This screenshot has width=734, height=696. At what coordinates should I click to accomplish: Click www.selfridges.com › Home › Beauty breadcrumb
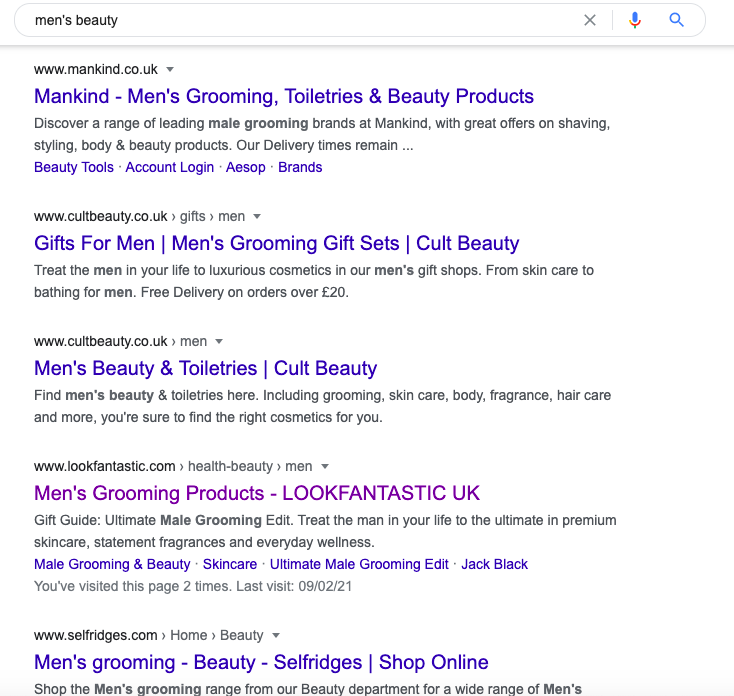pos(149,635)
